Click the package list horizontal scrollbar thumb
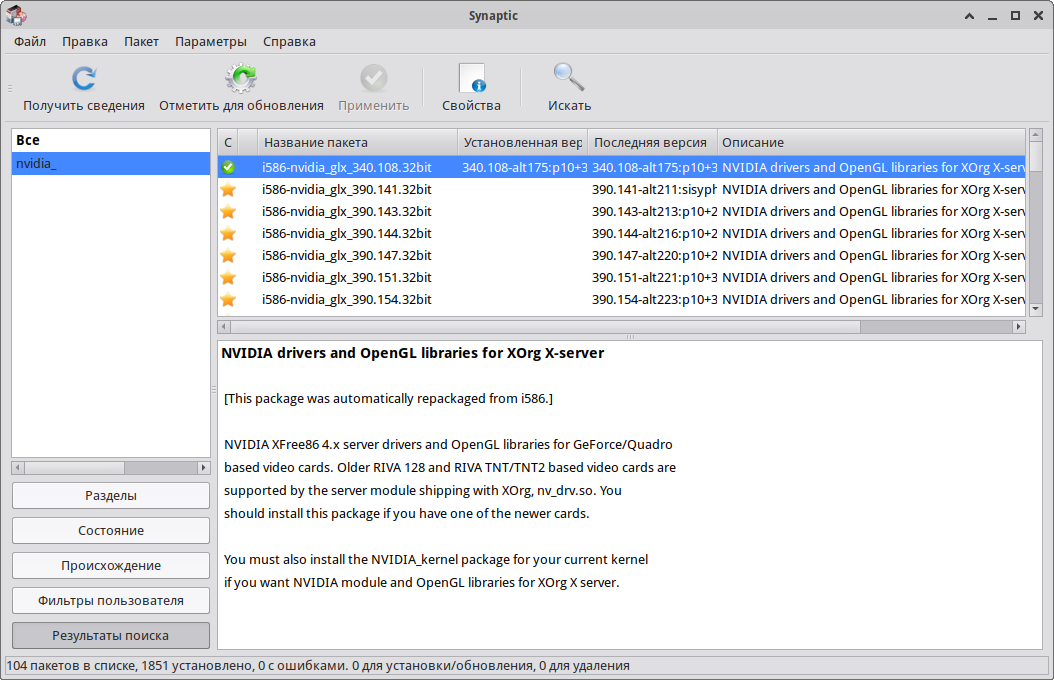Viewport: 1054px width, 680px height. (546, 326)
